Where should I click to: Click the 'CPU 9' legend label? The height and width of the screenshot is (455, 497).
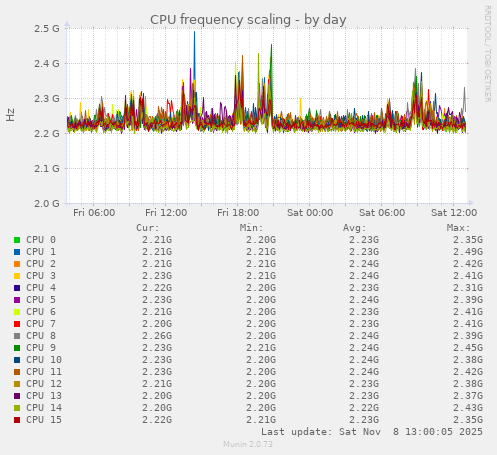[x=41, y=348]
